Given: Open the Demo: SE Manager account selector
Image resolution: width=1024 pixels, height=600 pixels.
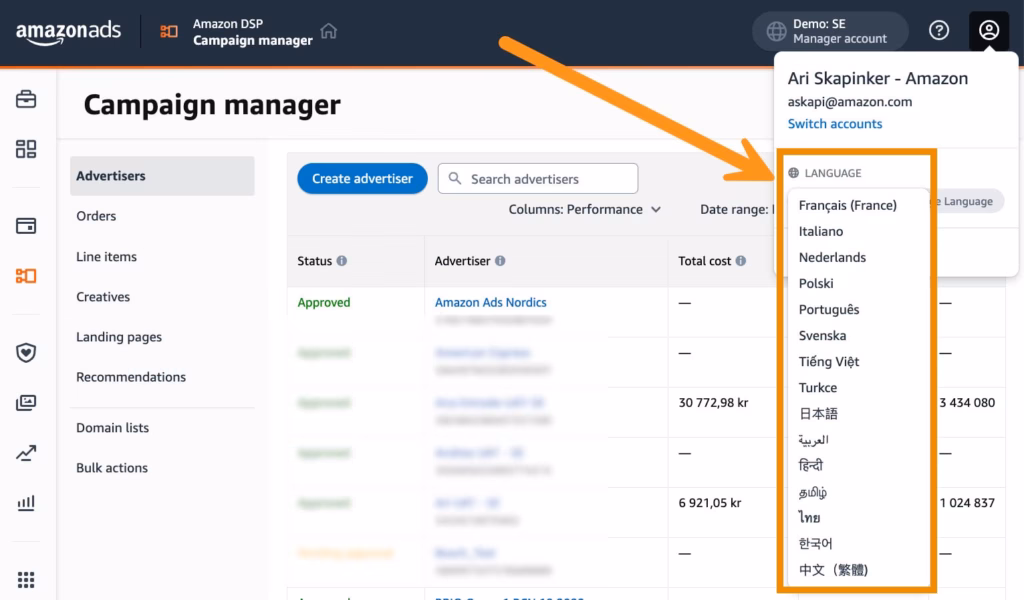Looking at the screenshot, I should (830, 31).
